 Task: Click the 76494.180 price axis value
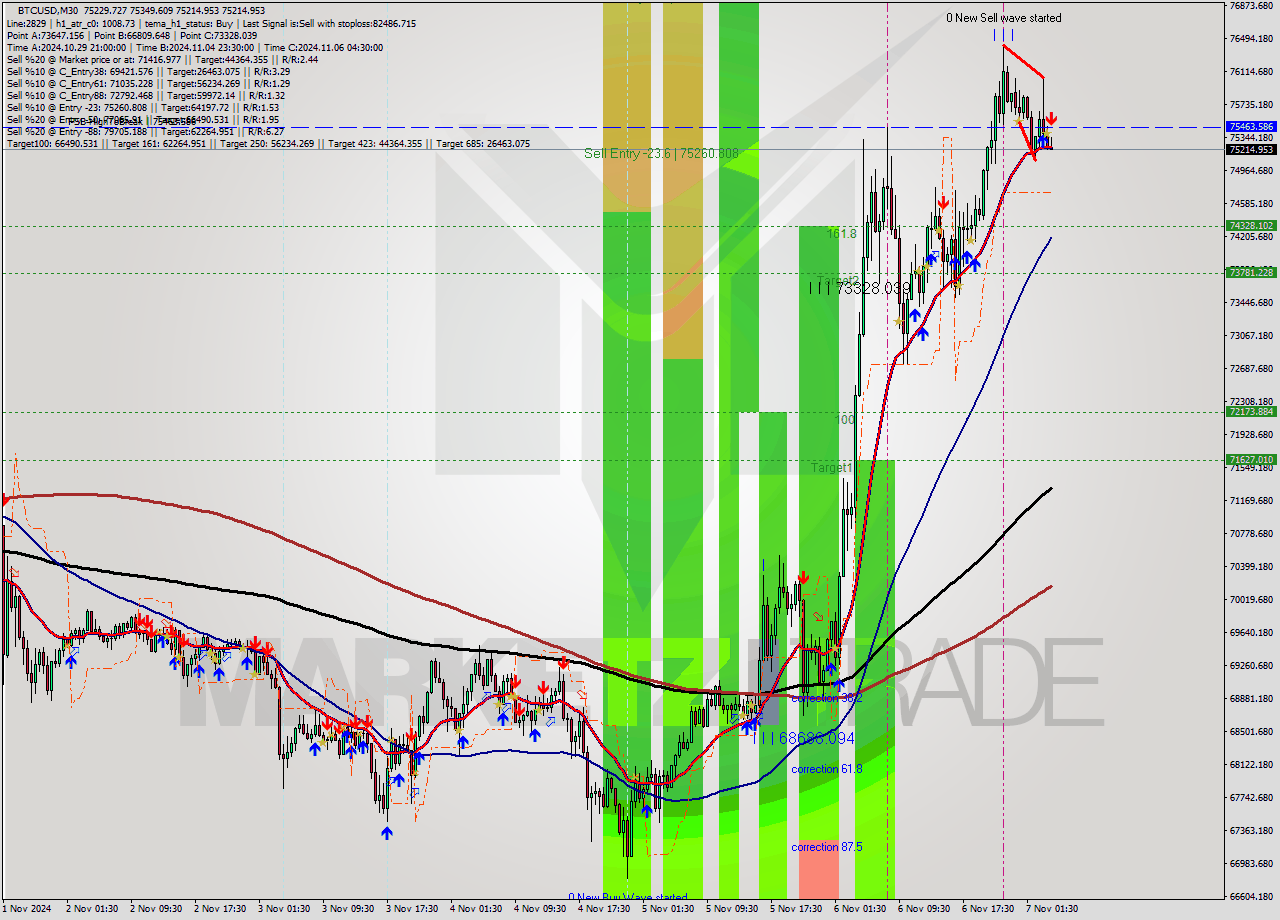pos(1251,39)
